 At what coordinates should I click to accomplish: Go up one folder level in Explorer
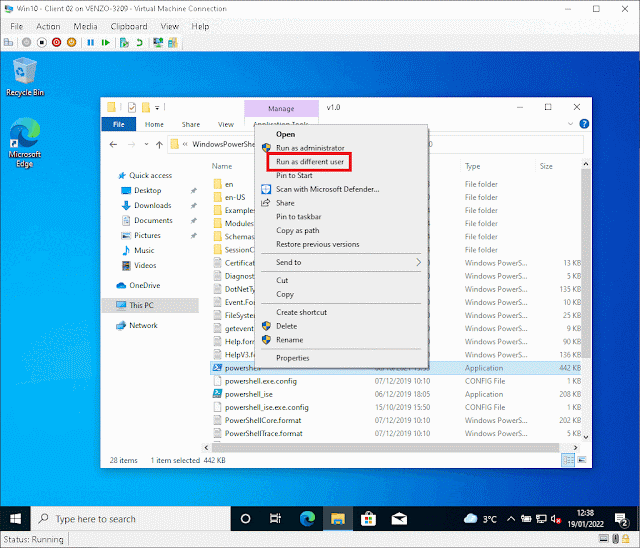click(x=159, y=144)
